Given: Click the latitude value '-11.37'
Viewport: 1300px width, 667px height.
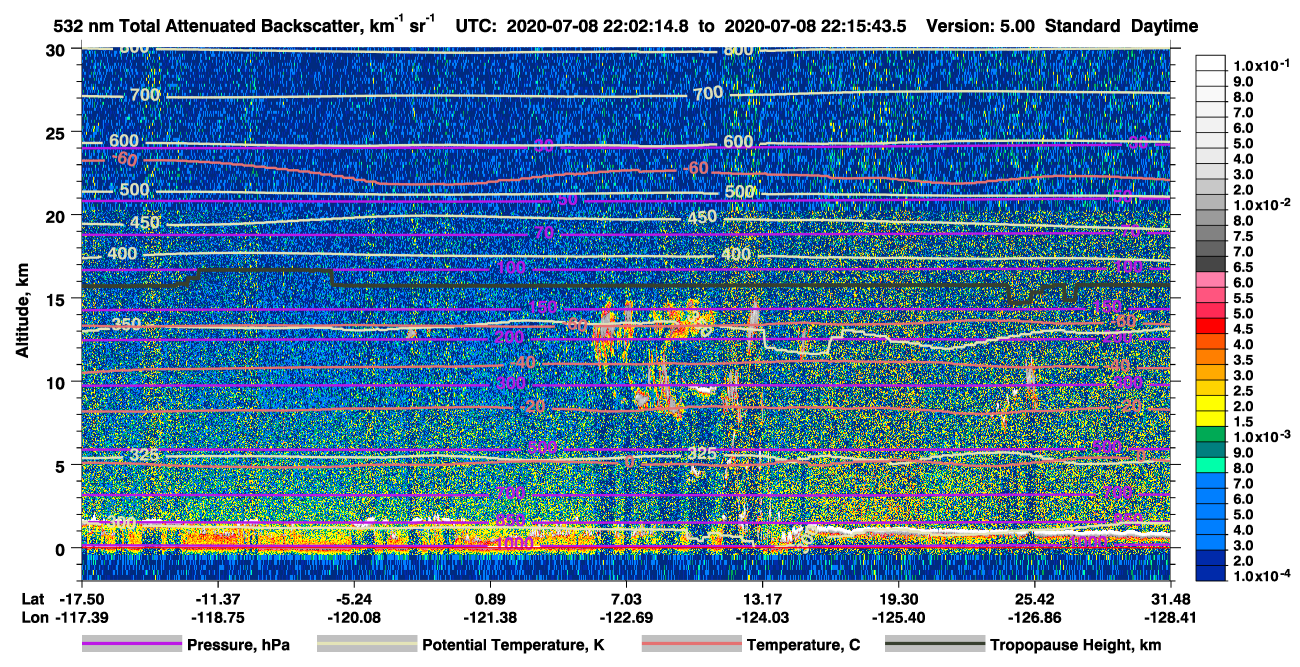Looking at the screenshot, I should (x=218, y=599).
